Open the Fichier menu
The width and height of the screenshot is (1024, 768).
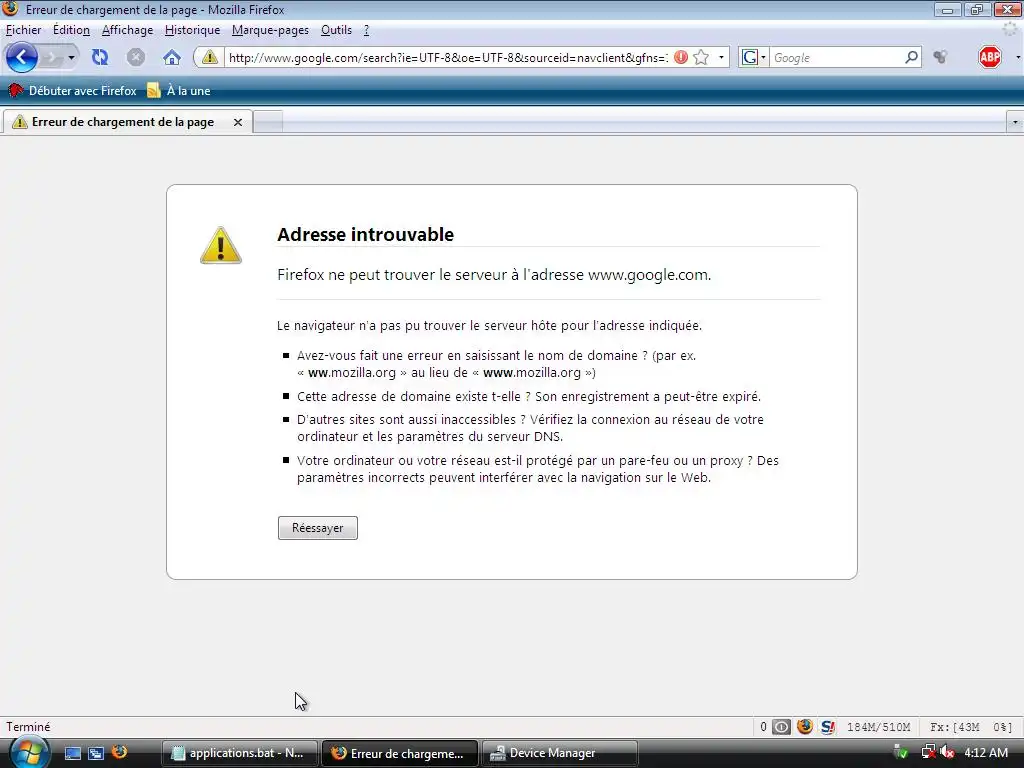pyautogui.click(x=24, y=30)
